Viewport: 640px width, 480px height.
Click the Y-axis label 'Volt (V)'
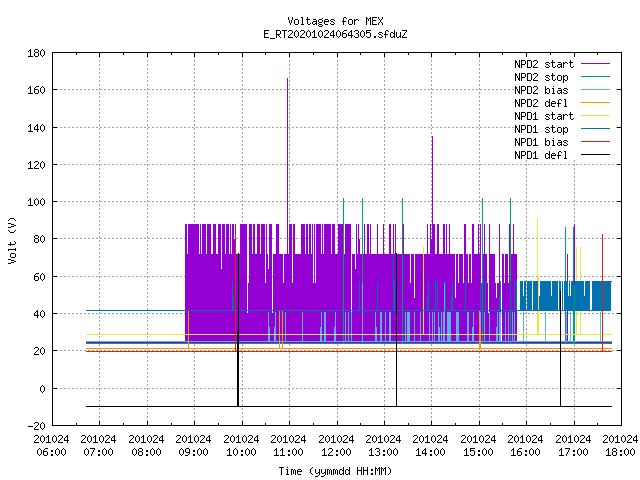click(12, 240)
